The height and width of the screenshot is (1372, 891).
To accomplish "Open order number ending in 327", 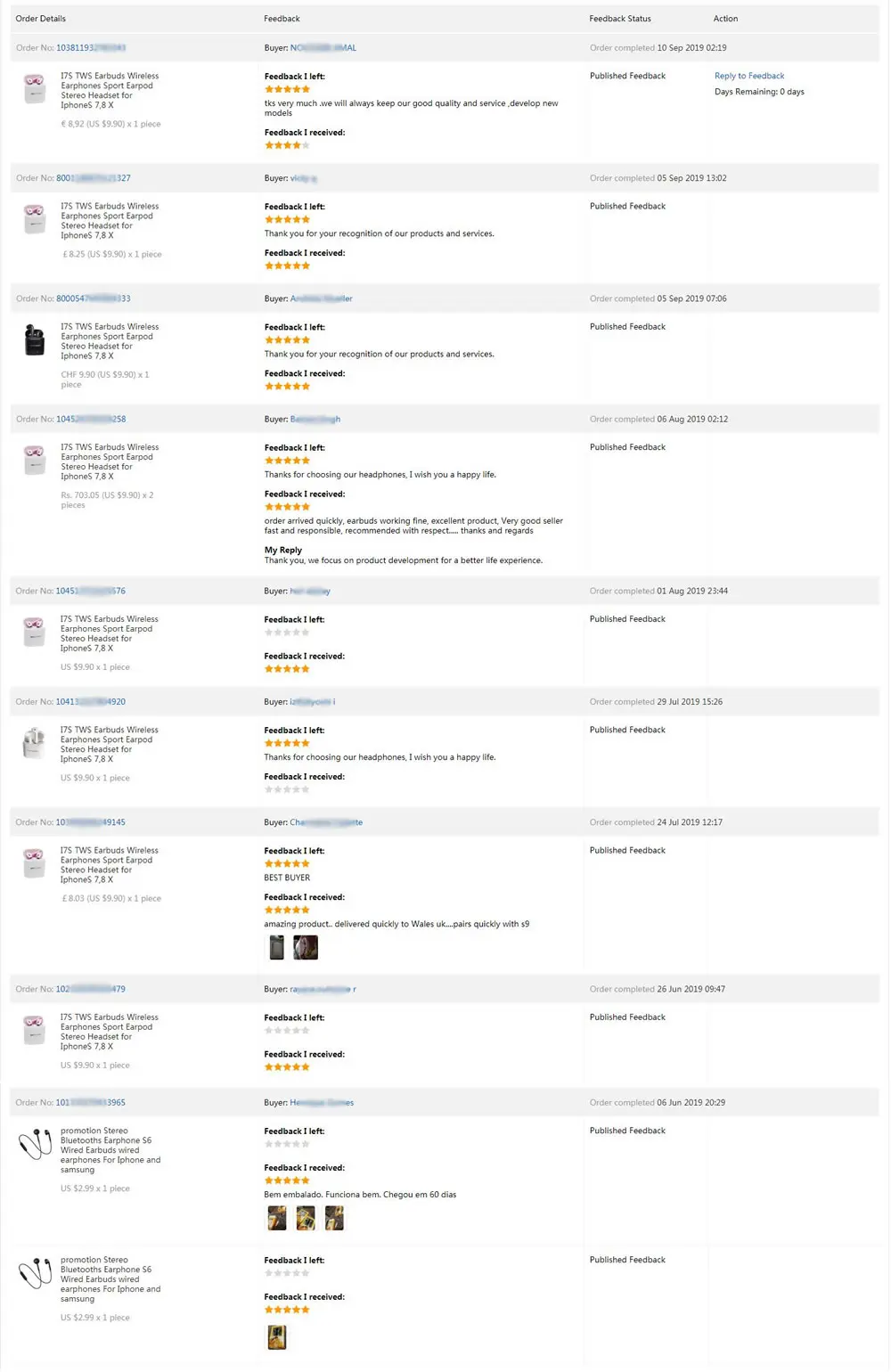I will pos(94,178).
